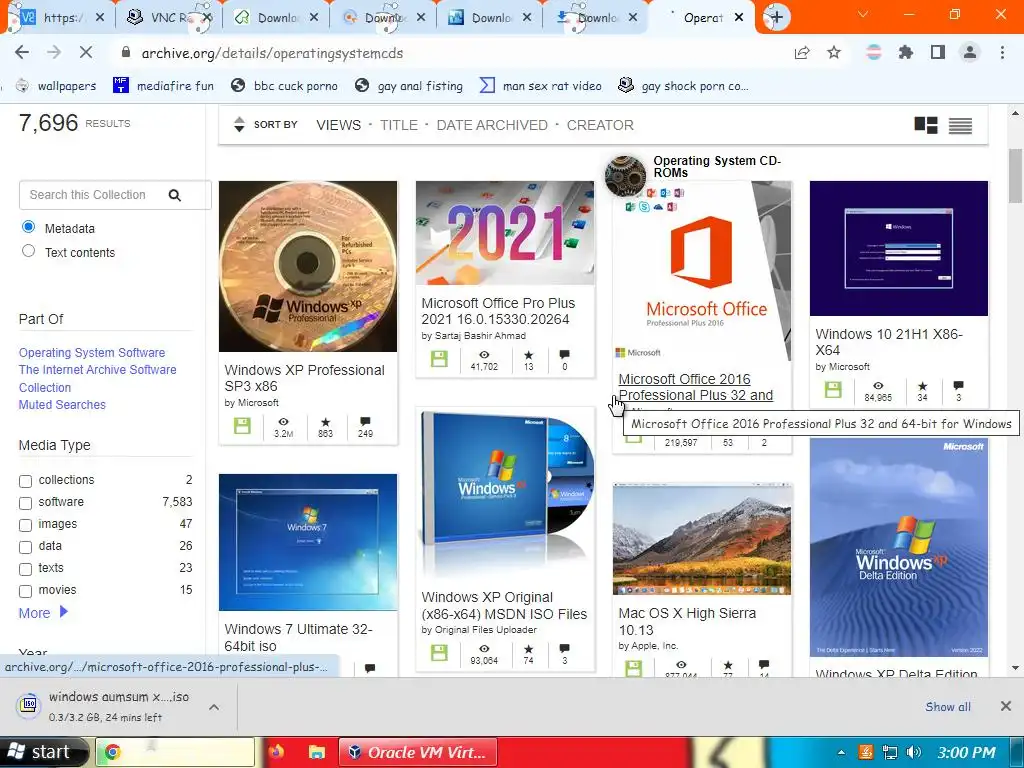The height and width of the screenshot is (768, 1024).
Task: Sort results by Title
Action: [398, 125]
